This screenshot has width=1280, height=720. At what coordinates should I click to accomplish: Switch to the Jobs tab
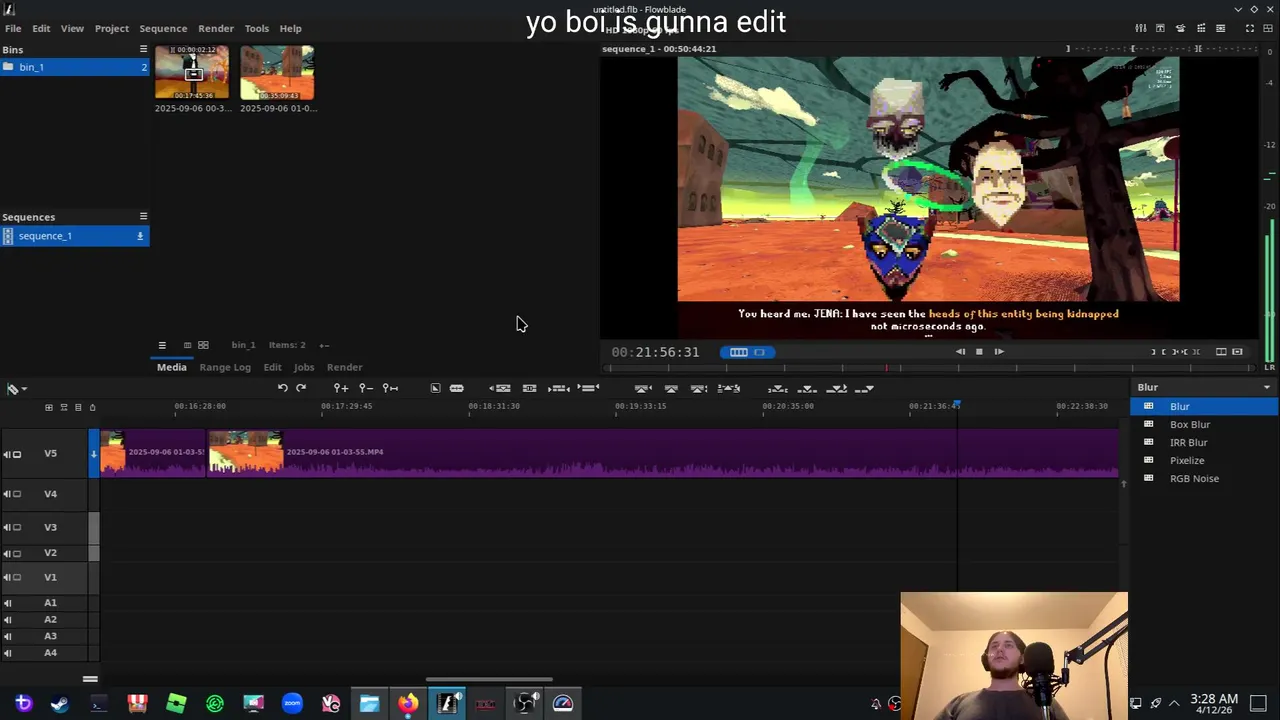[x=304, y=367]
